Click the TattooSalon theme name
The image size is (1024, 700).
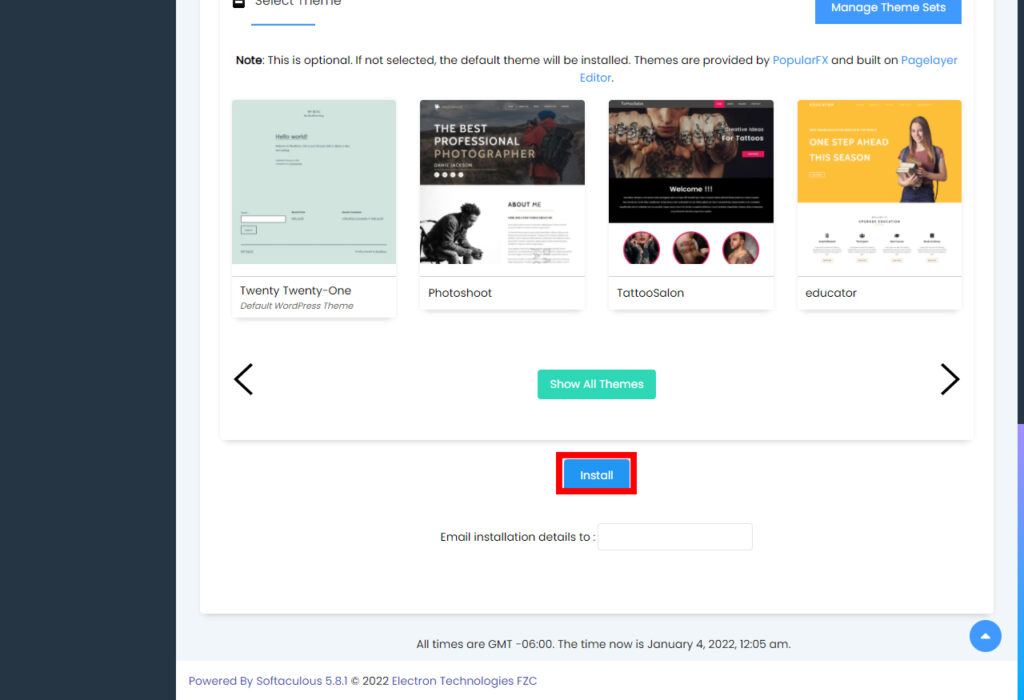650,293
